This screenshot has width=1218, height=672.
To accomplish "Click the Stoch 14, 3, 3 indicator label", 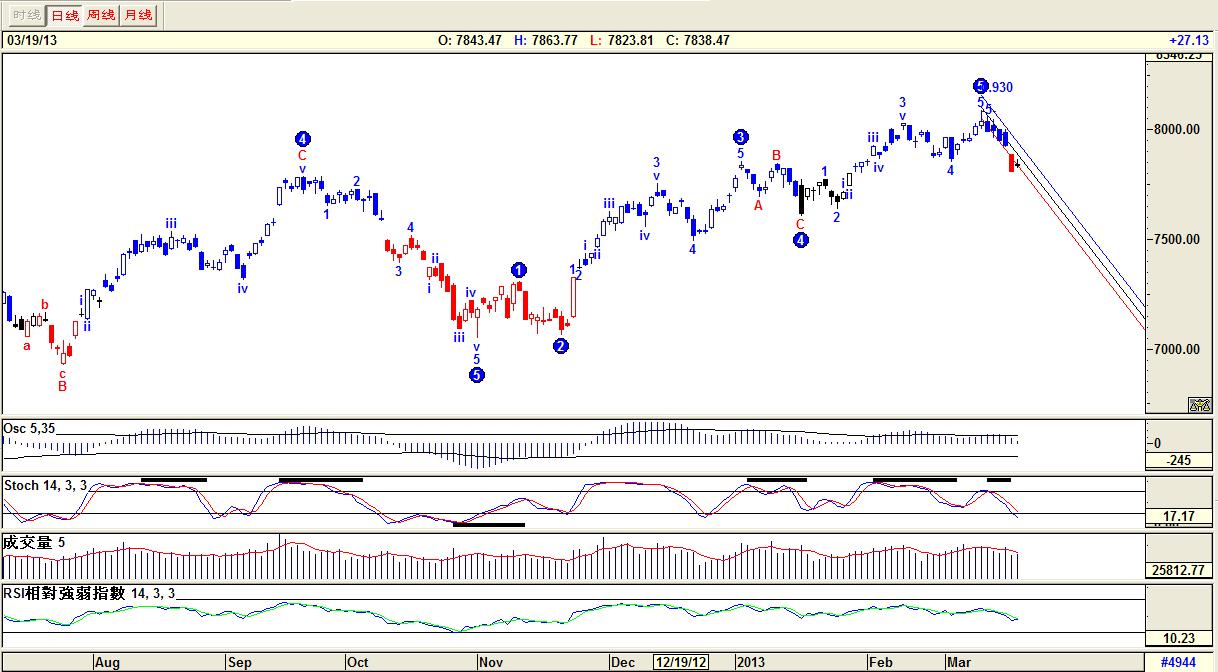I will [45, 486].
